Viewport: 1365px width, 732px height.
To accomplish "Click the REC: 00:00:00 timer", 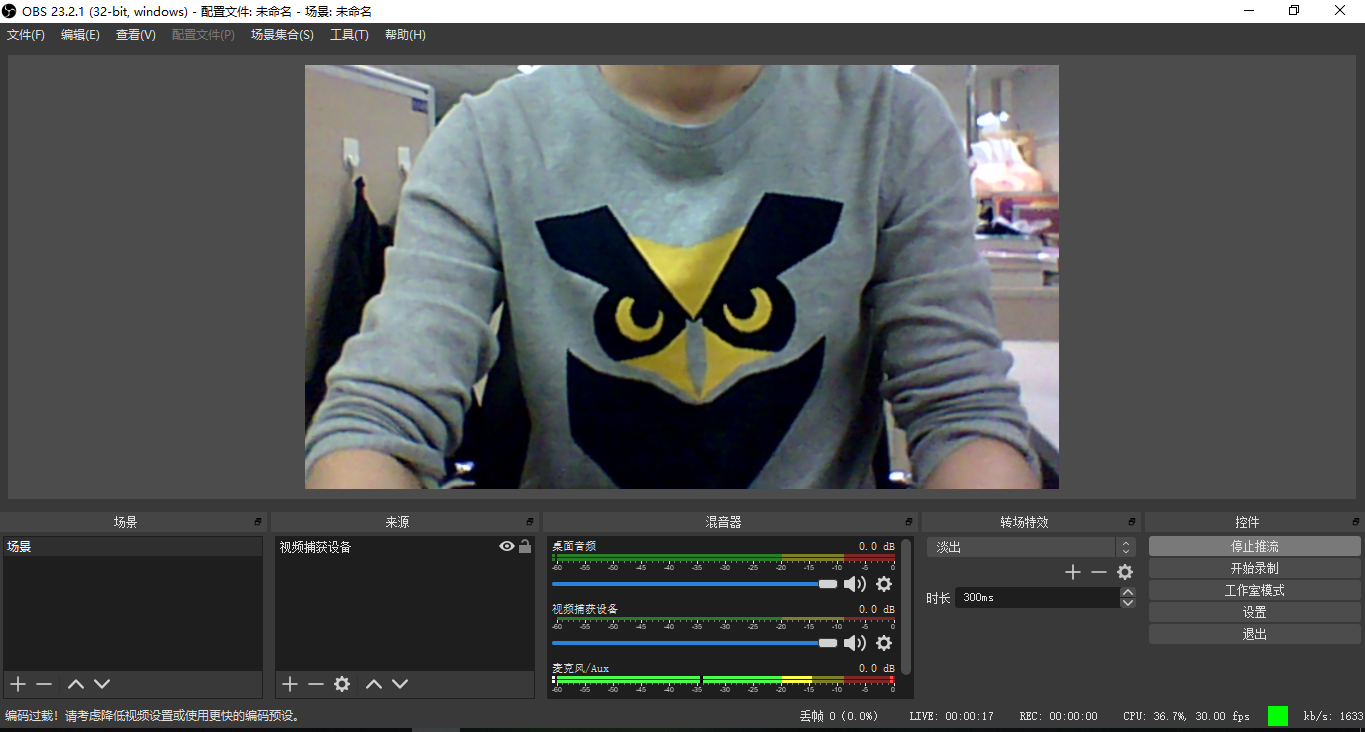I will [1058, 716].
